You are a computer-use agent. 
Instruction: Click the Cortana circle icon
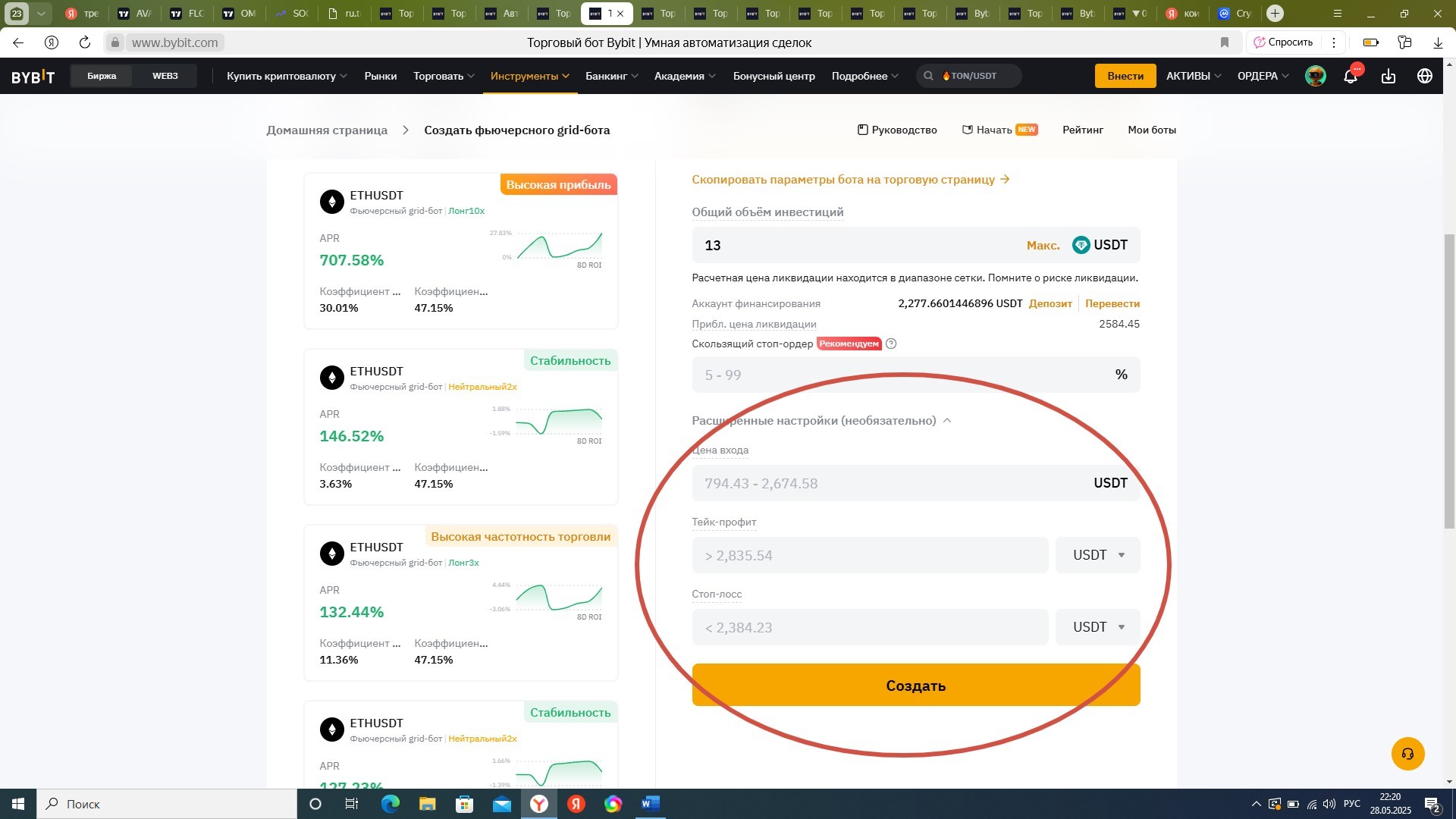pos(315,804)
